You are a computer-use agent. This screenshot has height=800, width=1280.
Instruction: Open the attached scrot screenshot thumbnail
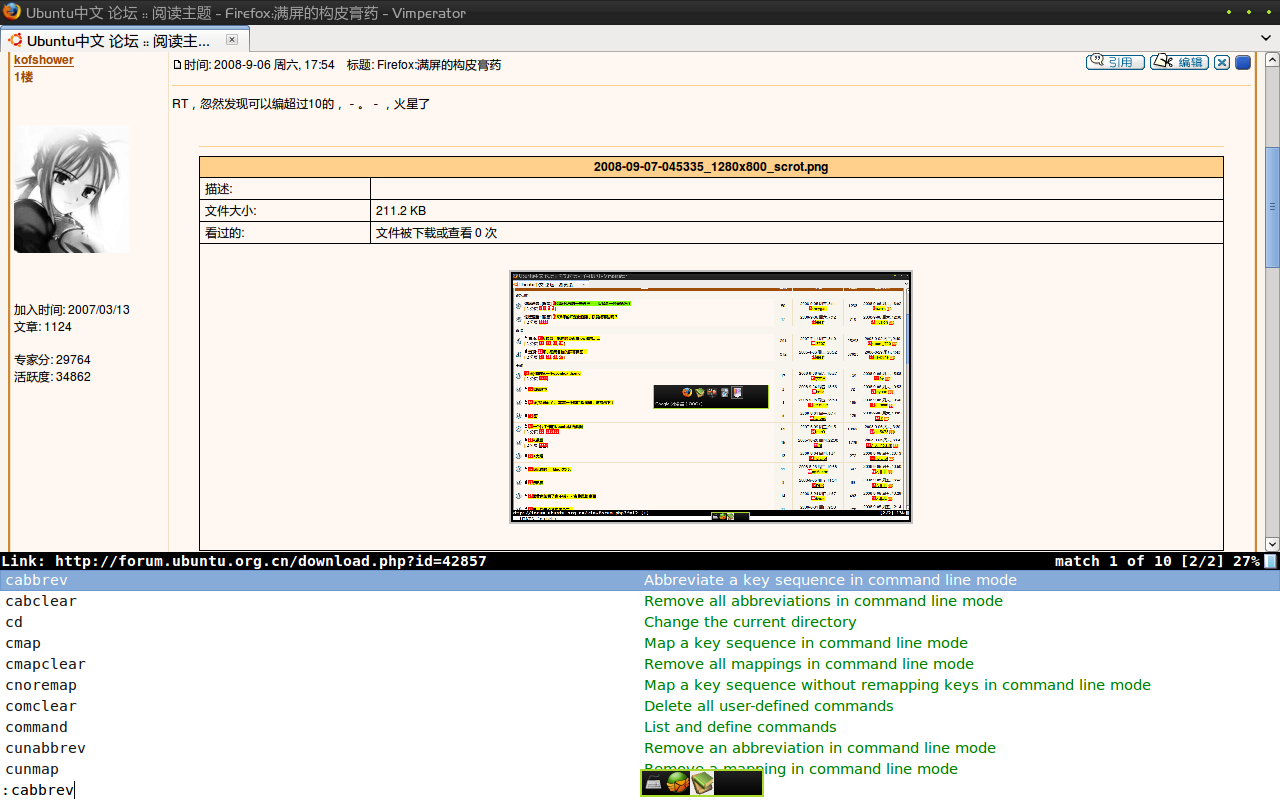pos(711,396)
